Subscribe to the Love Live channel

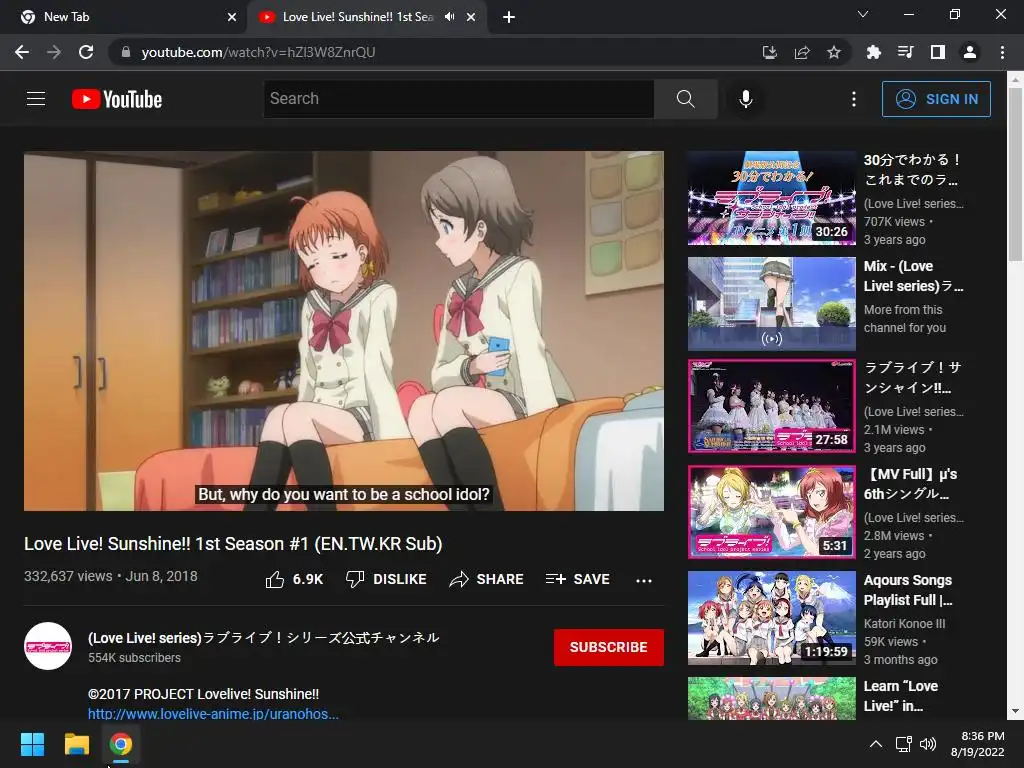click(609, 647)
